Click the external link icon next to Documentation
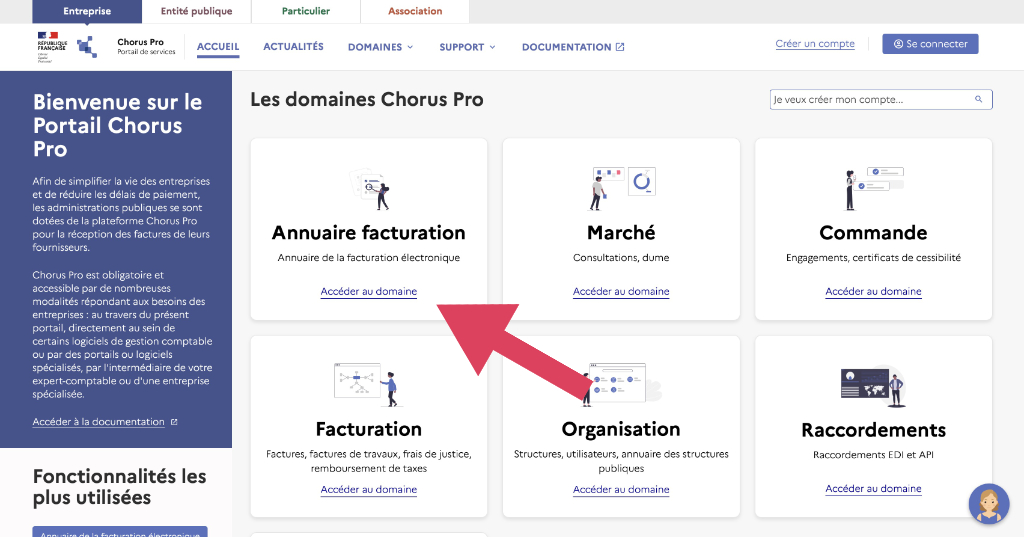This screenshot has width=1024, height=537. 620,47
